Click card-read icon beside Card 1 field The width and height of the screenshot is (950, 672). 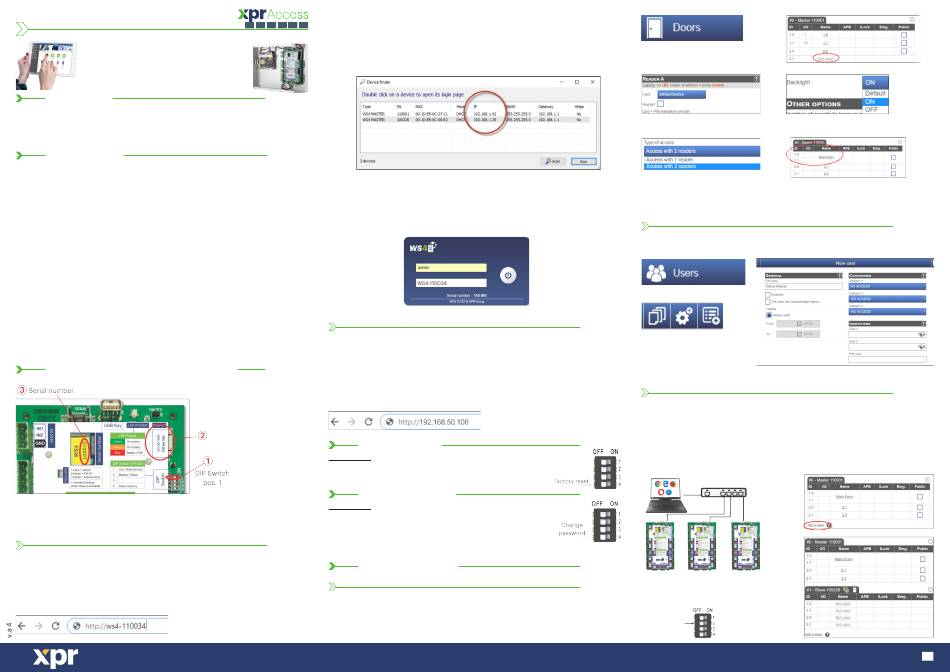click(x=922, y=334)
